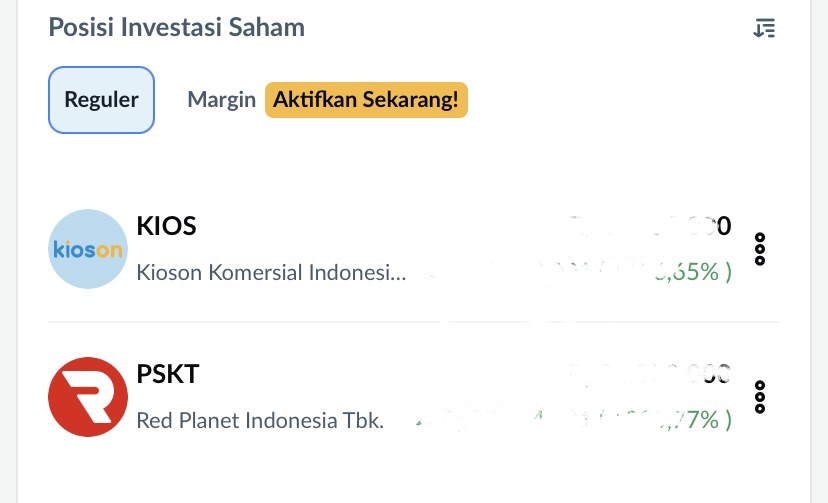This screenshot has height=503, width=828.
Task: Open the KIOS ticker symbol
Action: pos(166,227)
